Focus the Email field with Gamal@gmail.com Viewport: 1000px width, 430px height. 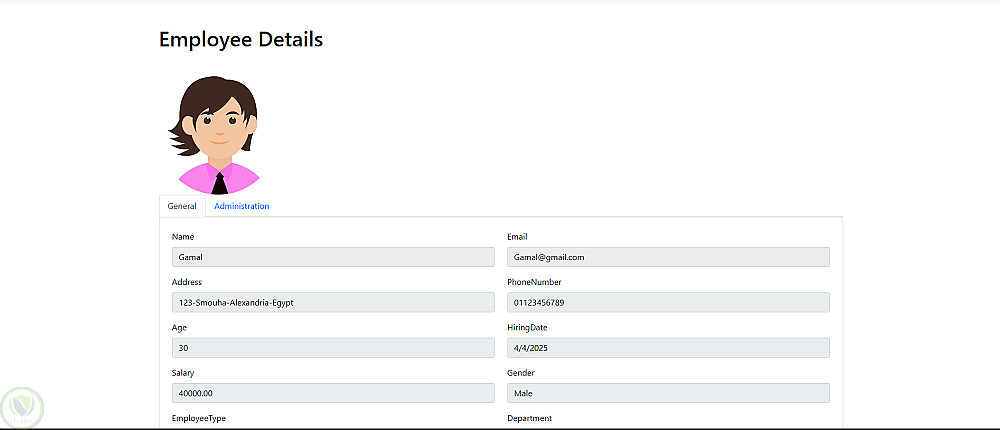[x=668, y=257]
